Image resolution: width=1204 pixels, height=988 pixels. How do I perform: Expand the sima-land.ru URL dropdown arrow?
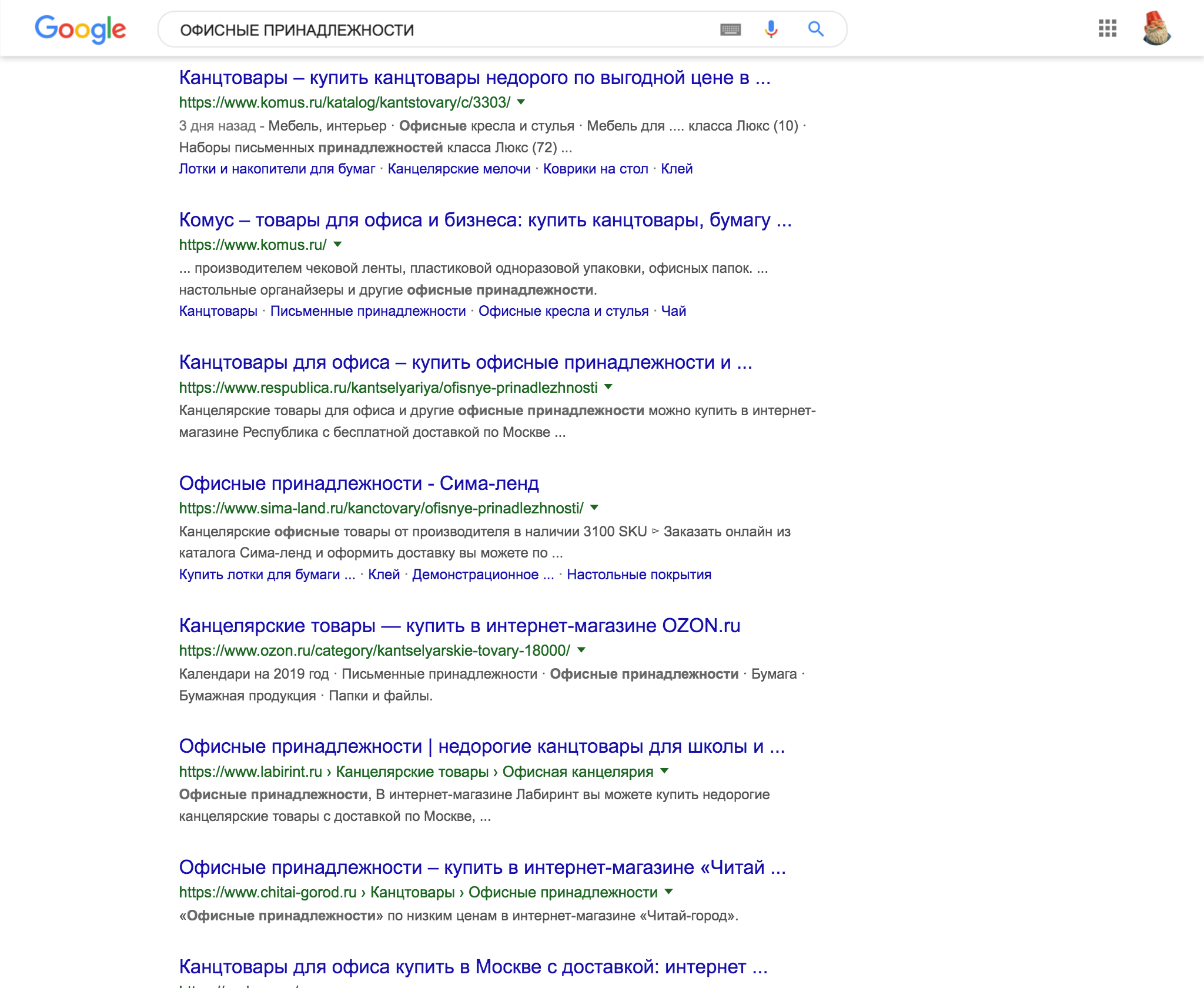(594, 508)
